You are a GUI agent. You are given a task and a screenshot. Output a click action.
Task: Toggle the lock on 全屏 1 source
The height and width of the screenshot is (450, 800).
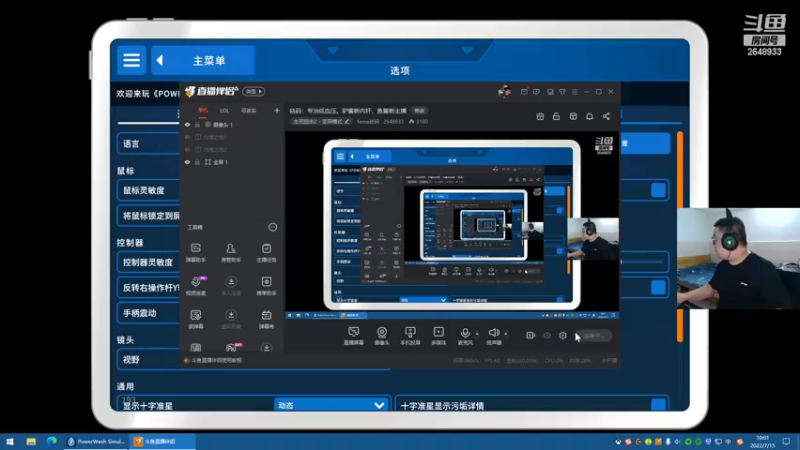(x=197, y=162)
